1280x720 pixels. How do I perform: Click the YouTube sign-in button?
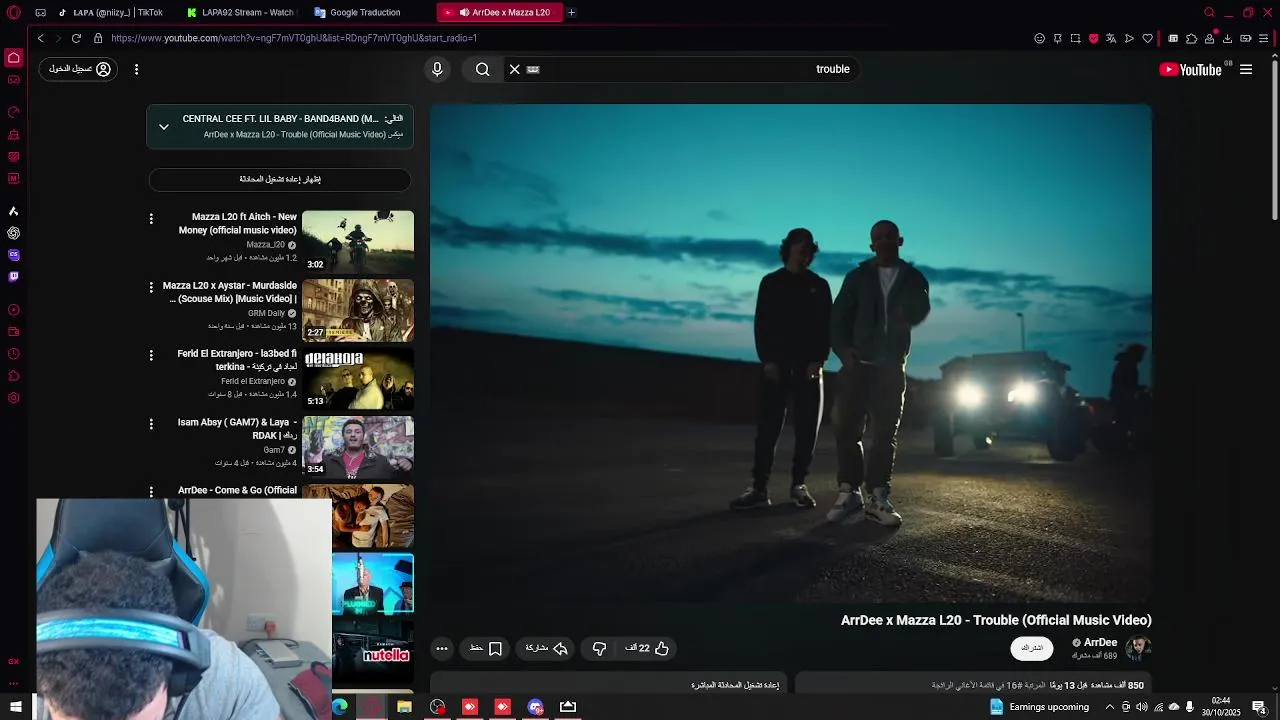click(x=79, y=69)
